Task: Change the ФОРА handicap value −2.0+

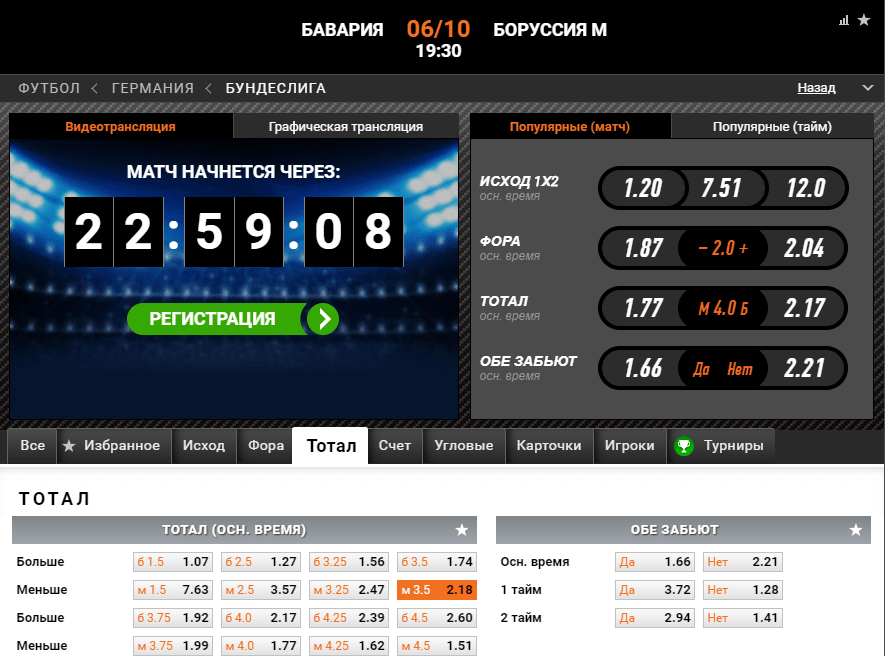Action: pyautogui.click(x=723, y=248)
